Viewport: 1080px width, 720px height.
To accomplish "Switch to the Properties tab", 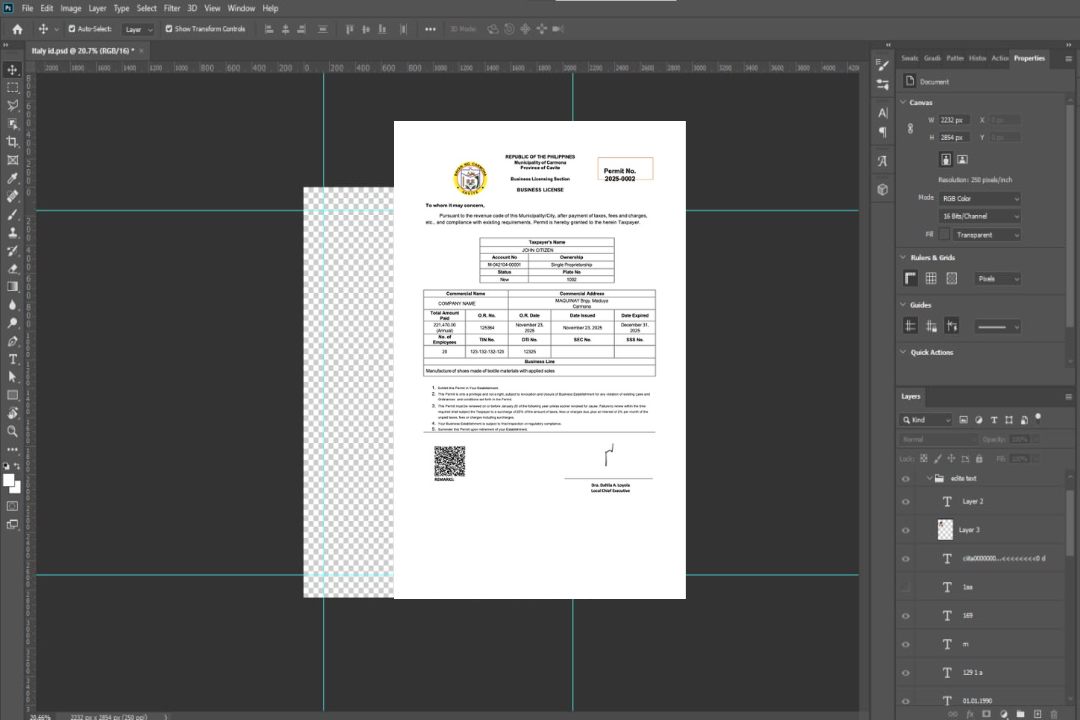I will [x=1029, y=59].
